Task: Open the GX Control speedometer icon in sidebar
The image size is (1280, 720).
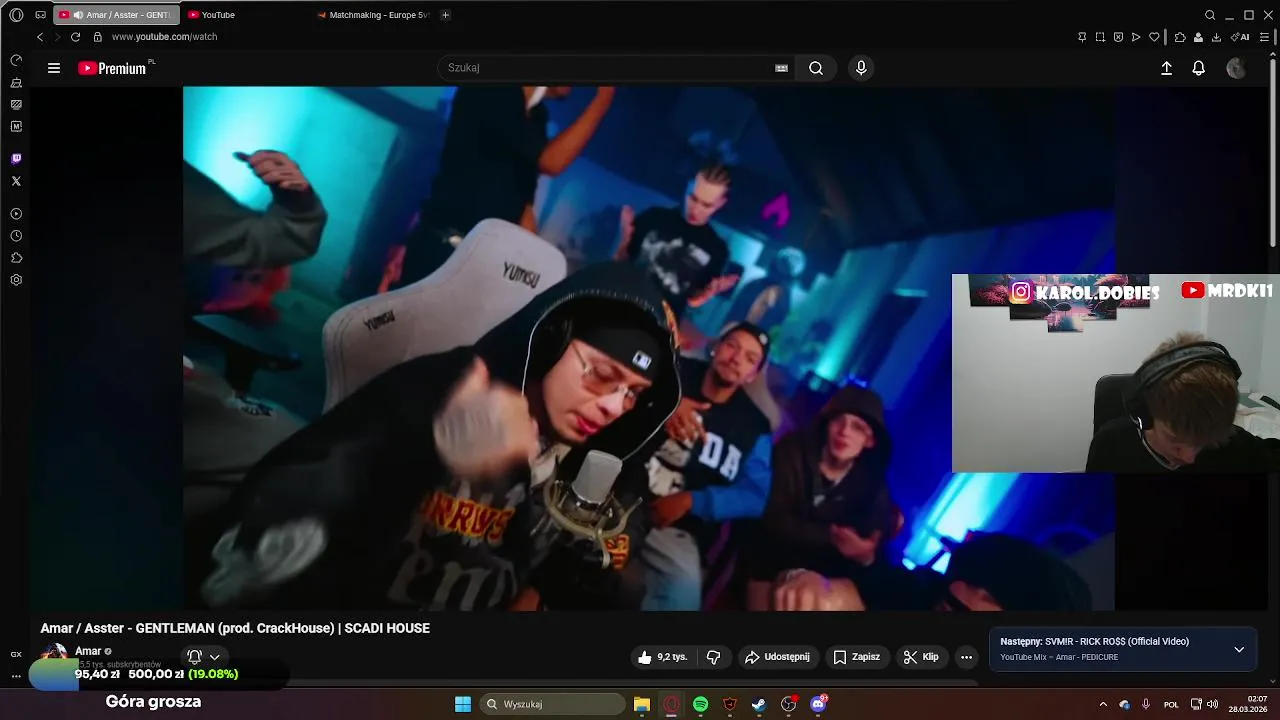Action: 16,60
